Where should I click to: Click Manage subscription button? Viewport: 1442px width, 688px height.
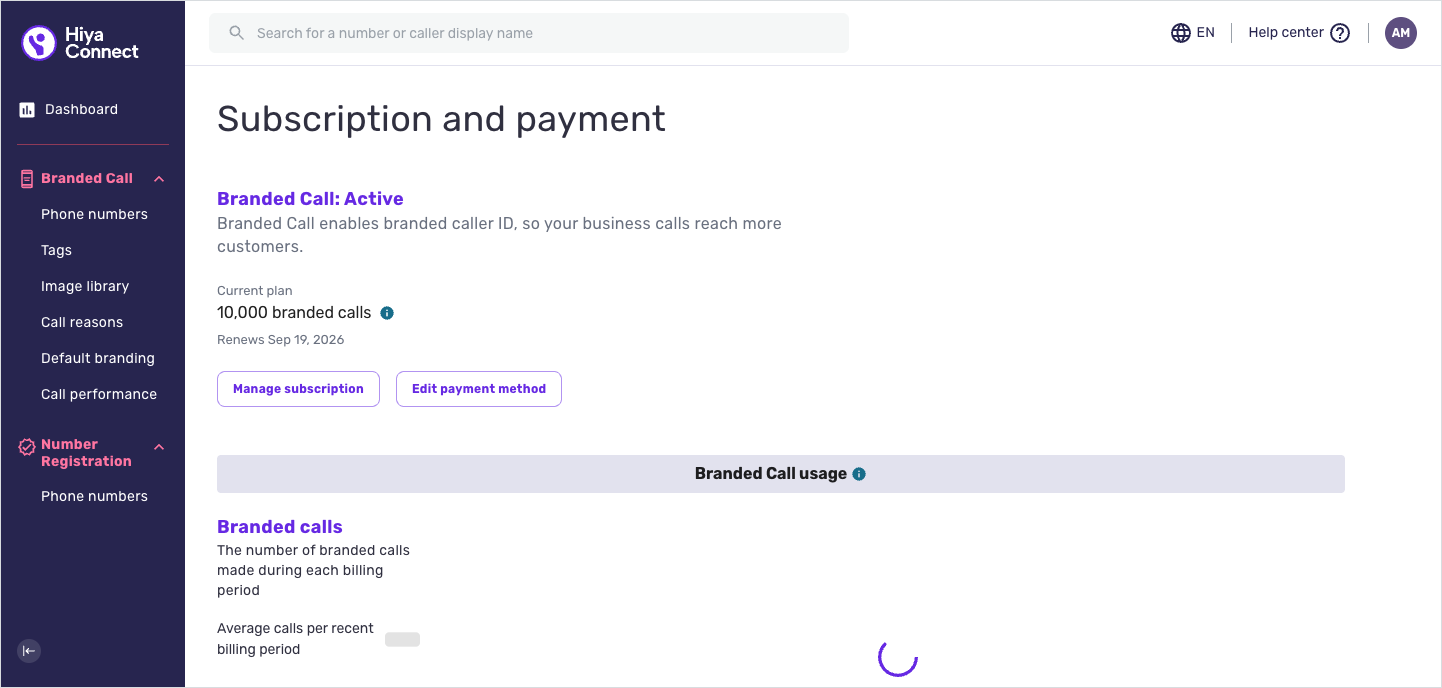pos(298,389)
